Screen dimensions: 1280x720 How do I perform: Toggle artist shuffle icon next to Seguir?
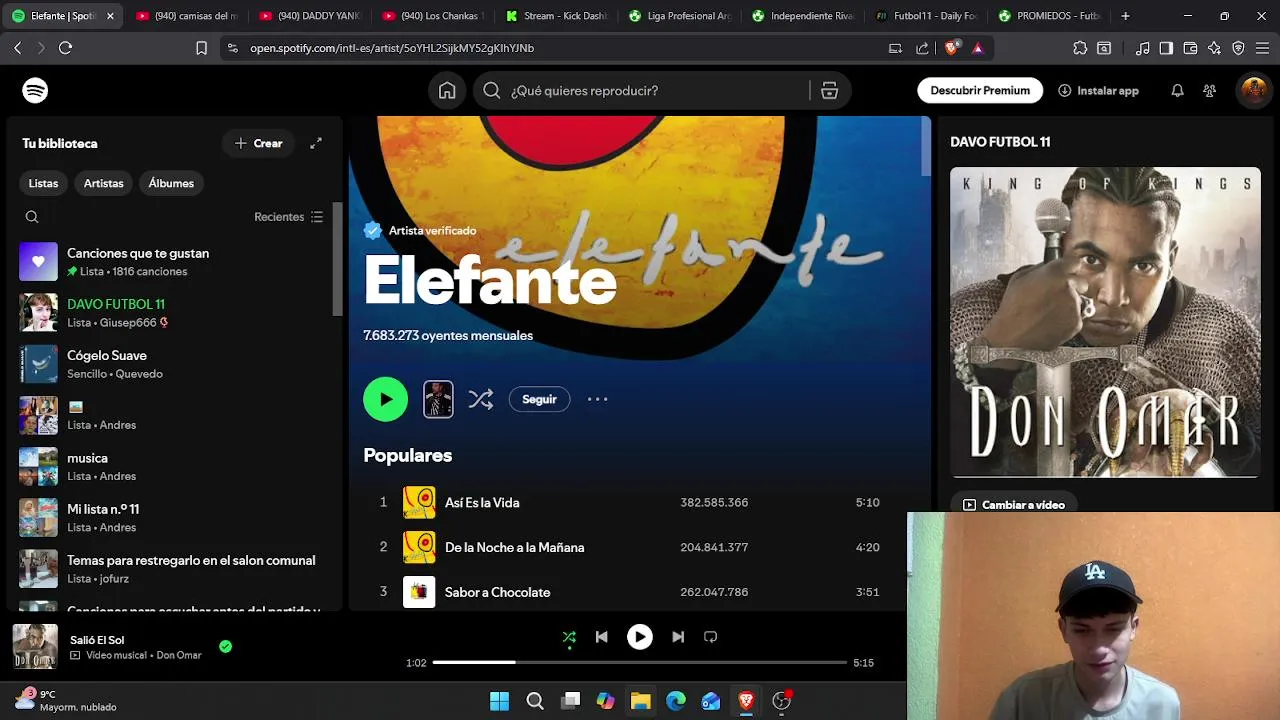click(x=481, y=399)
